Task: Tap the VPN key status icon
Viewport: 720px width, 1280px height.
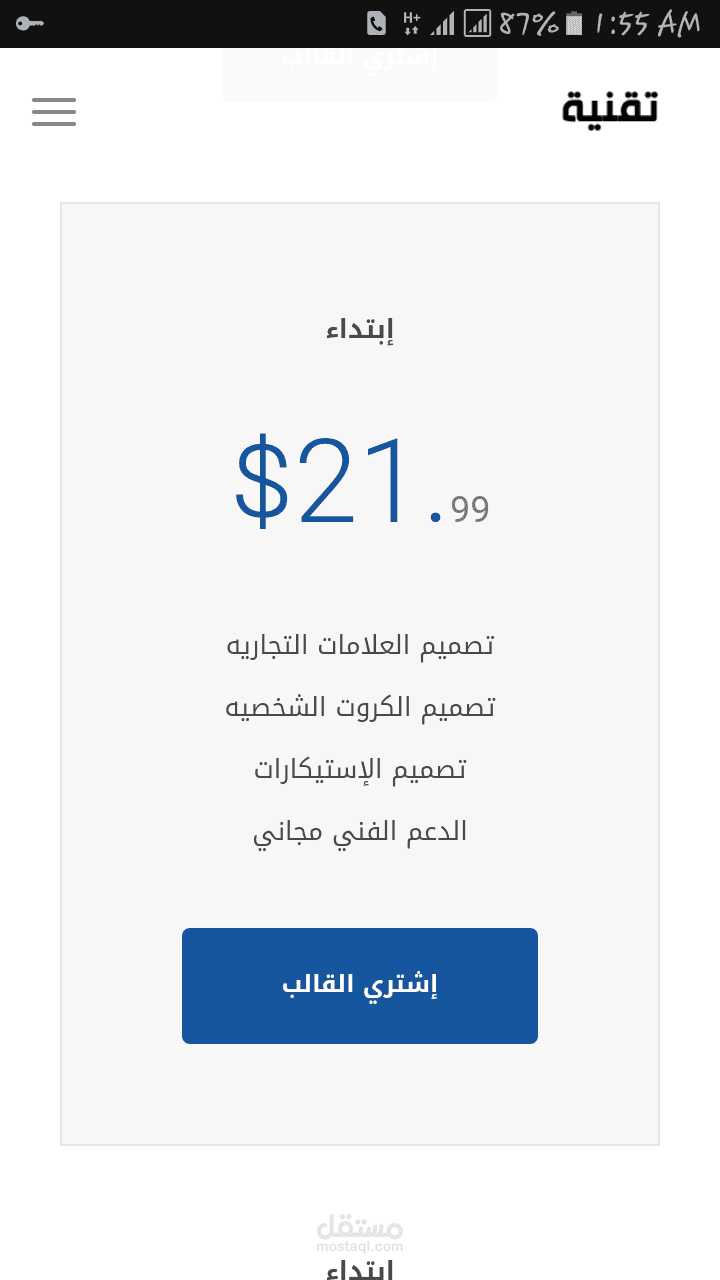Action: [29, 23]
